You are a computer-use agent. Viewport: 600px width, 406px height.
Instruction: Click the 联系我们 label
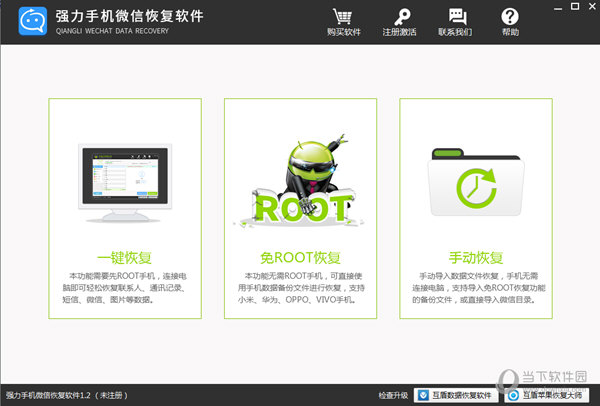(x=455, y=32)
